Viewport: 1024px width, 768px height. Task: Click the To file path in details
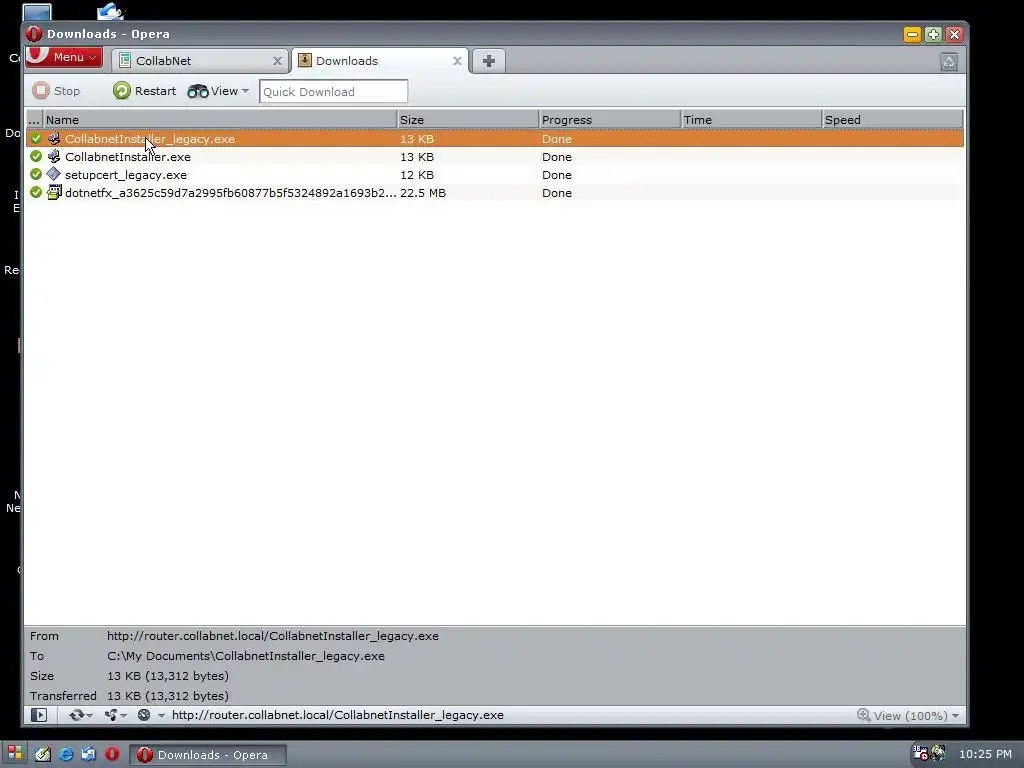(x=246, y=656)
